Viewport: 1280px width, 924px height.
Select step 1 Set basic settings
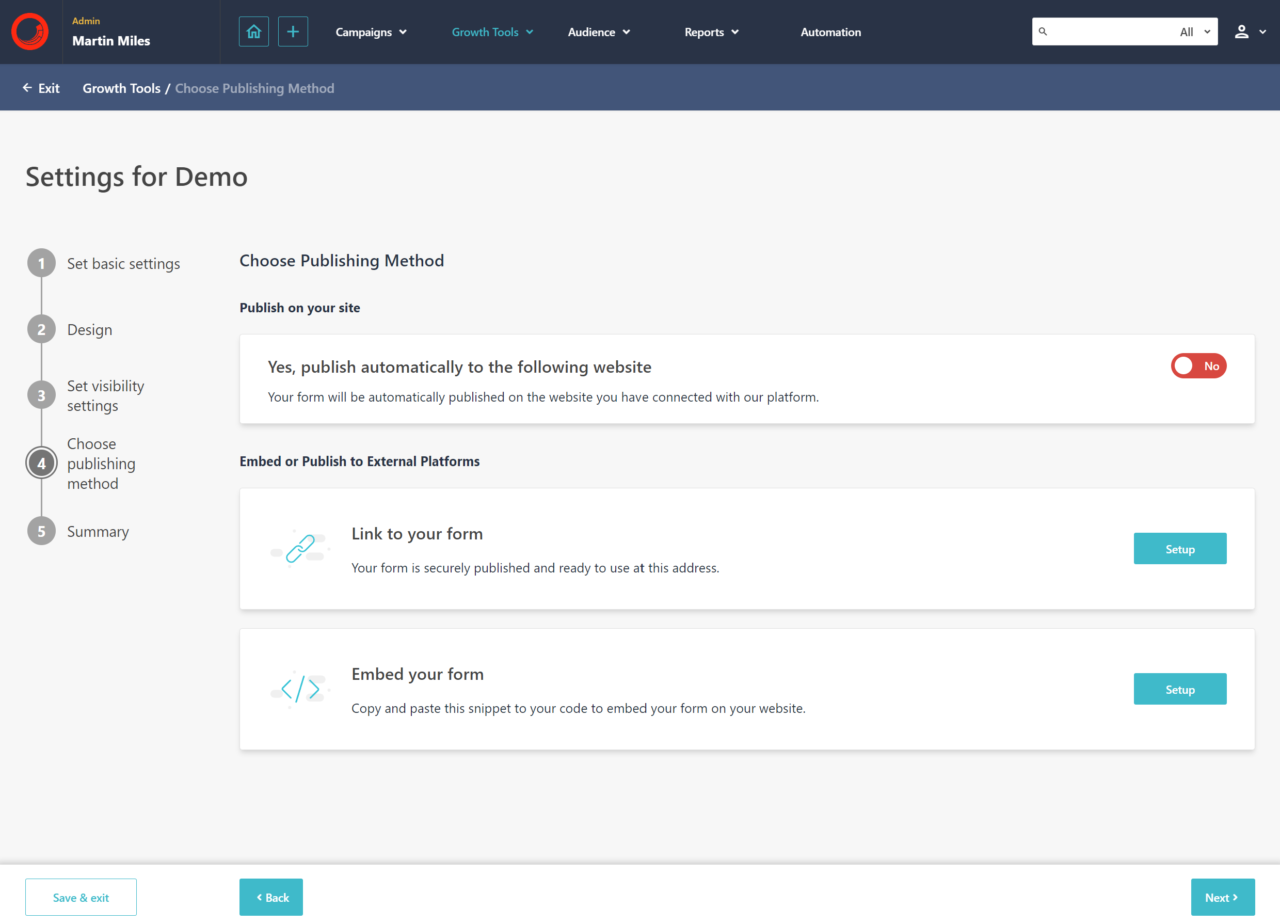coord(41,263)
